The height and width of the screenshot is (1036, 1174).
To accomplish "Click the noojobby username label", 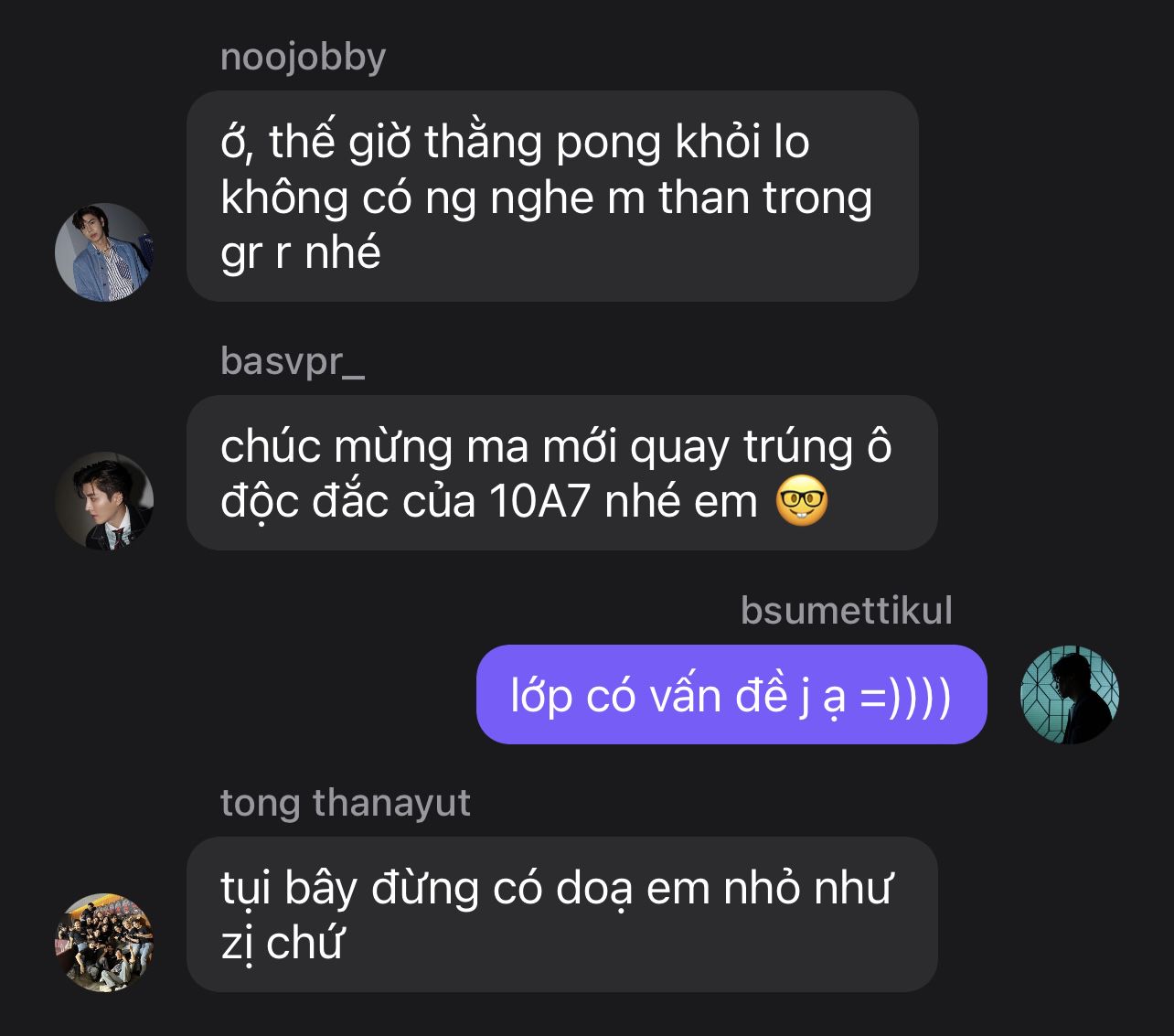I will pos(303,58).
